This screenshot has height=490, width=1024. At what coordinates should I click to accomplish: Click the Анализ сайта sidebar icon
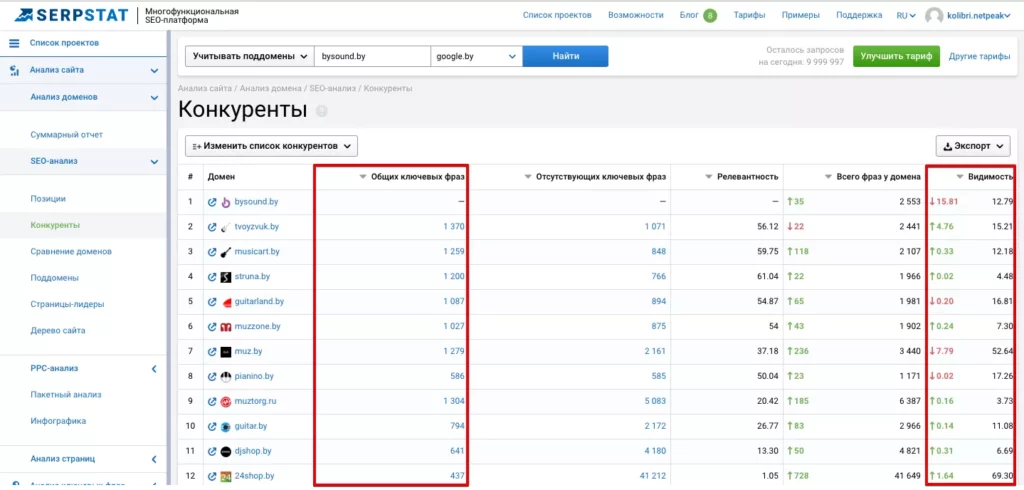(x=14, y=71)
